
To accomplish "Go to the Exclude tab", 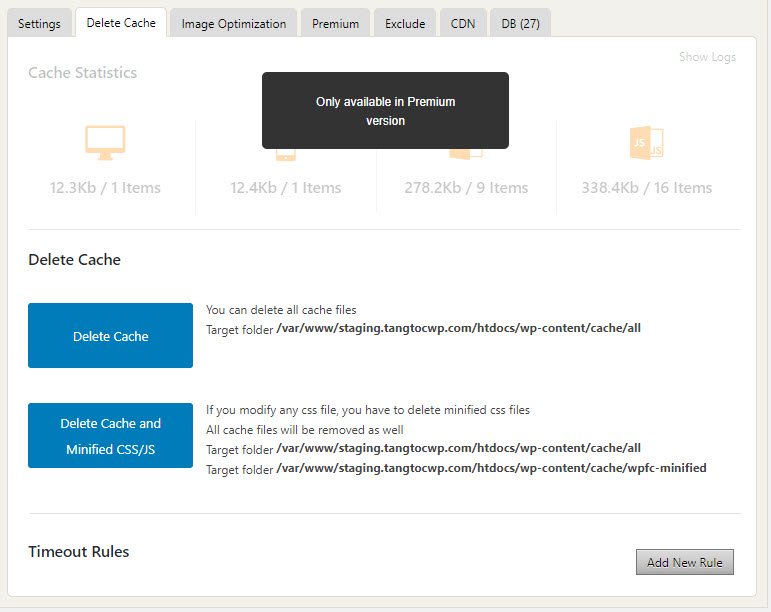I will (405, 24).
